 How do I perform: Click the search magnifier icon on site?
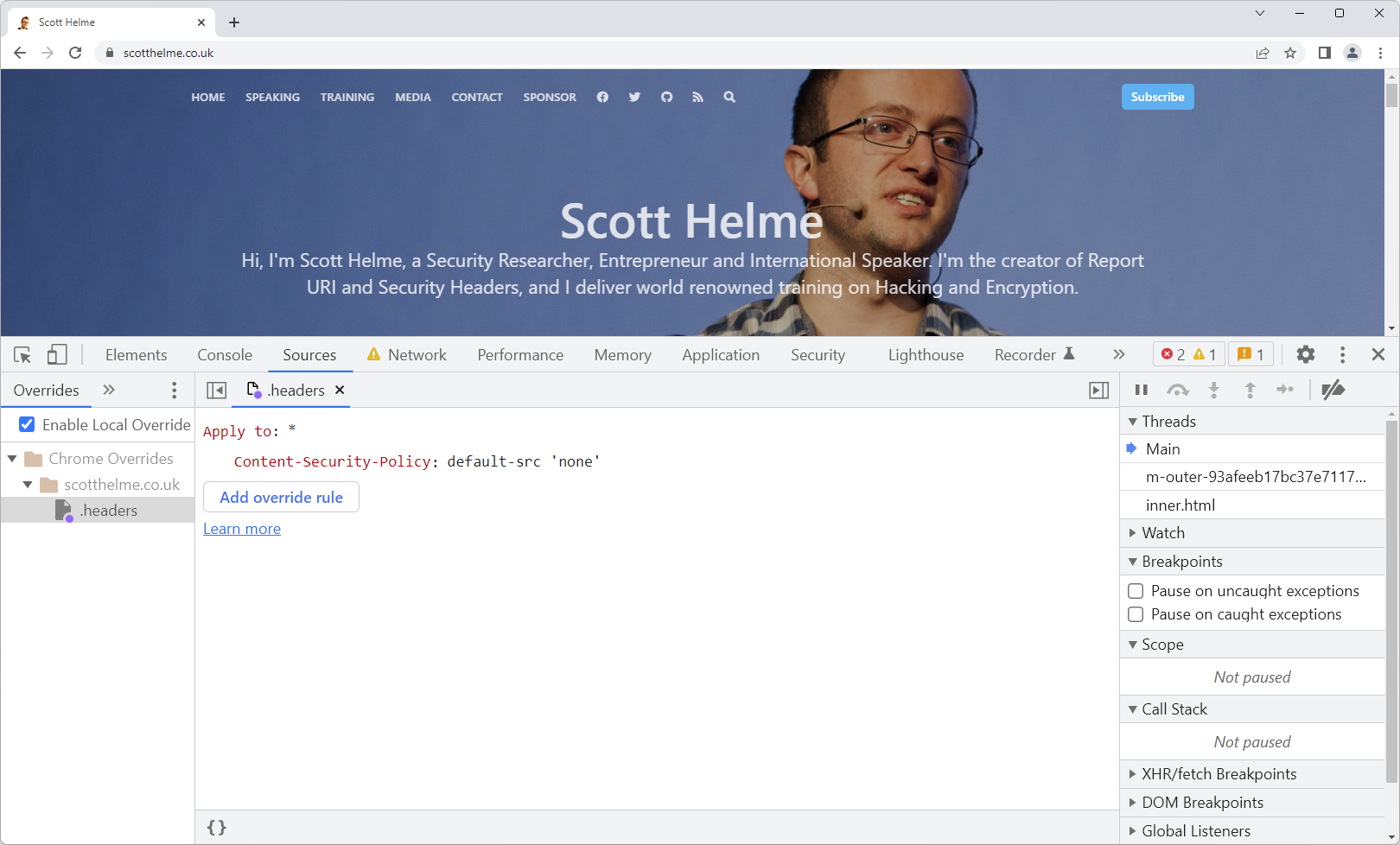729,97
